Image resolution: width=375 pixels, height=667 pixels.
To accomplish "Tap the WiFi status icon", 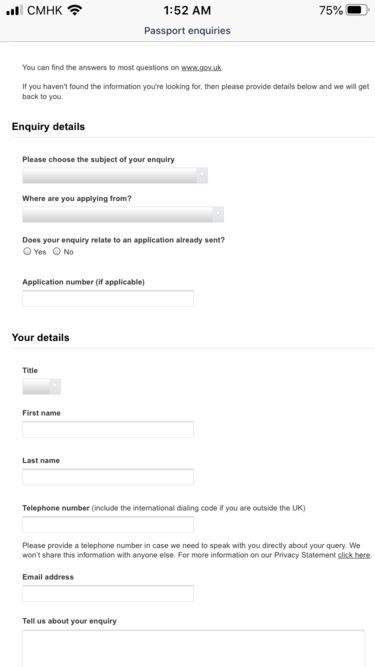I will coord(75,10).
